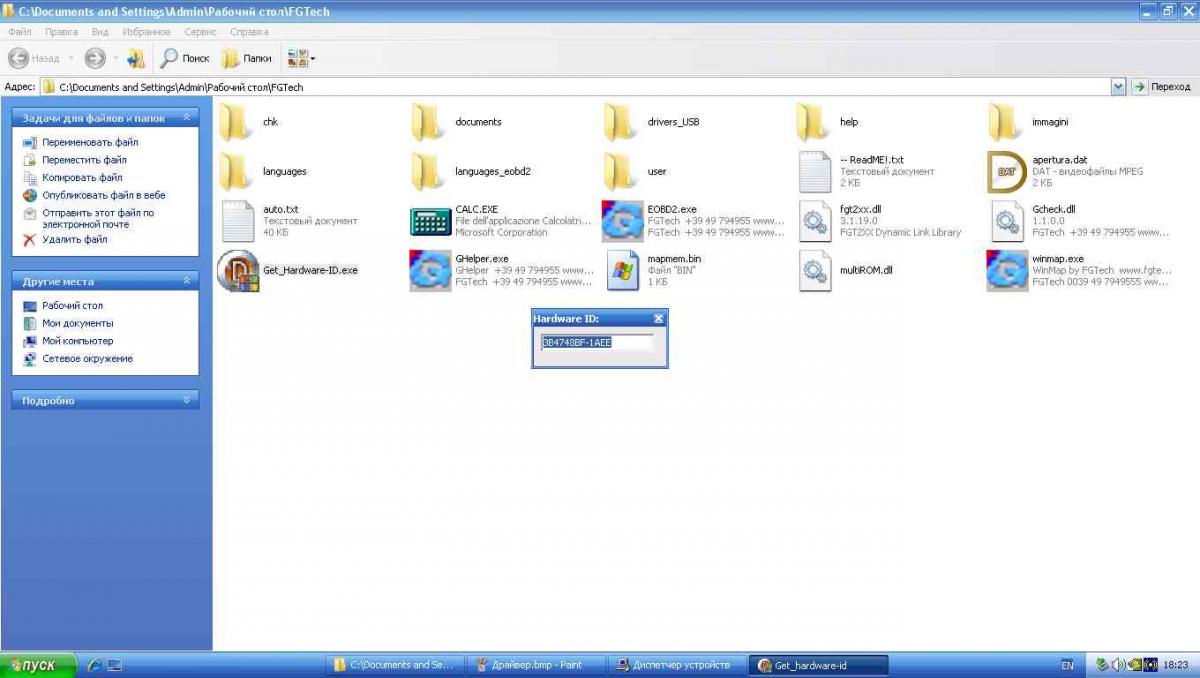Image resolution: width=1200 pixels, height=678 pixels.
Task: Switch to Диспетчер устройств taskbar button
Action: [675, 665]
